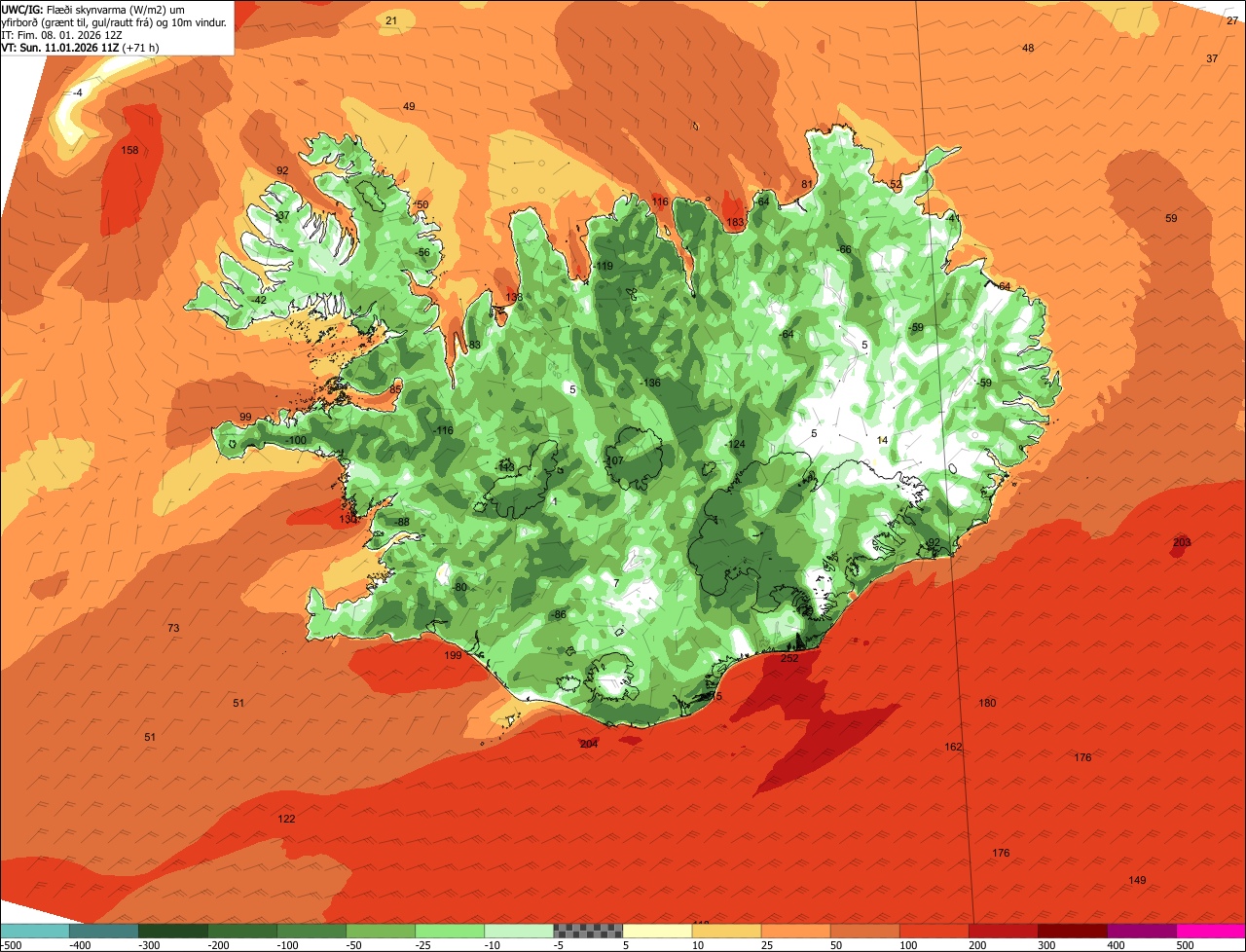This screenshot has height=952, width=1246.
Task: Click the -4 value near the top-left
Action: [x=78, y=92]
